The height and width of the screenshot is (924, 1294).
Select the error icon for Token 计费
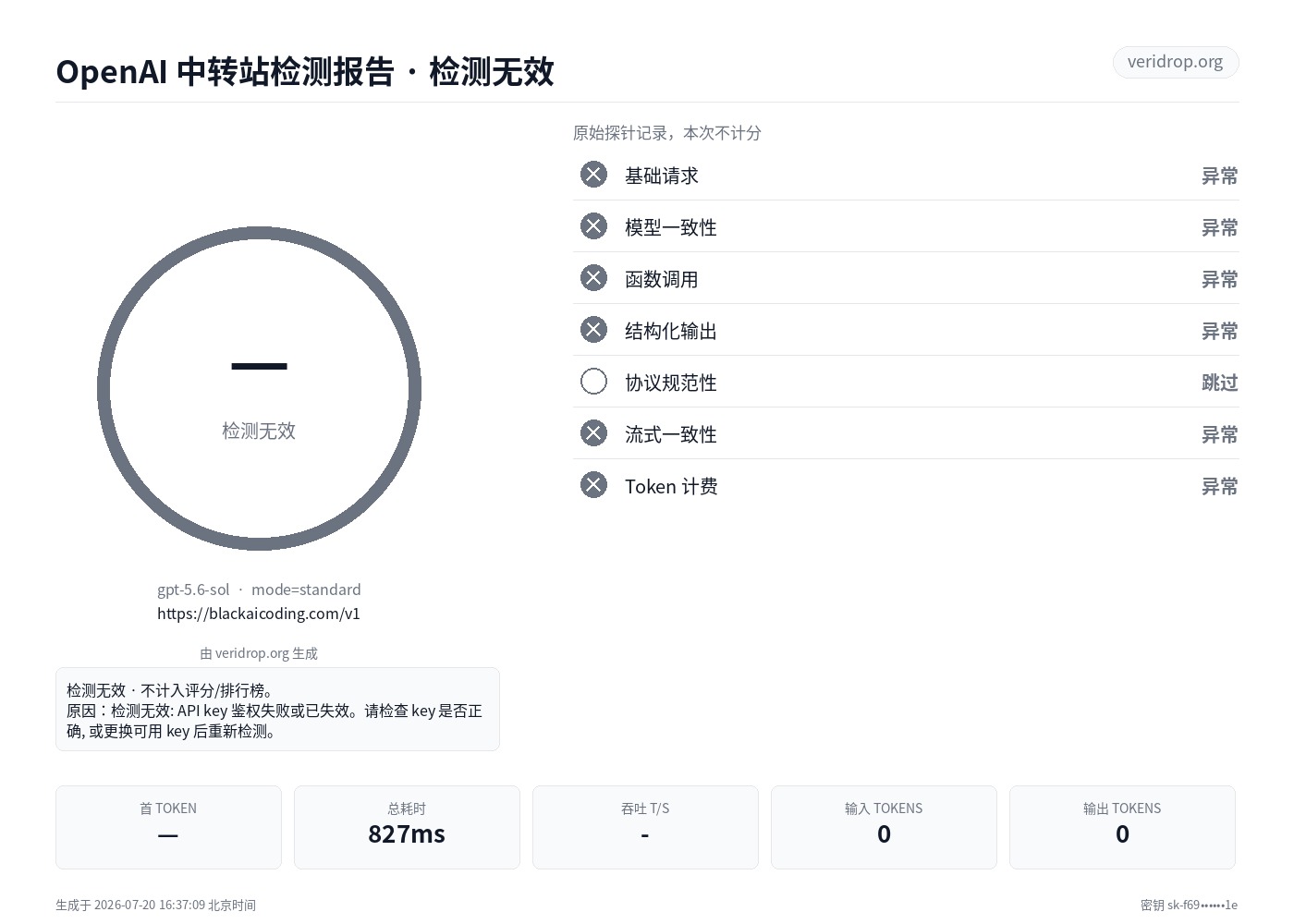(593, 485)
